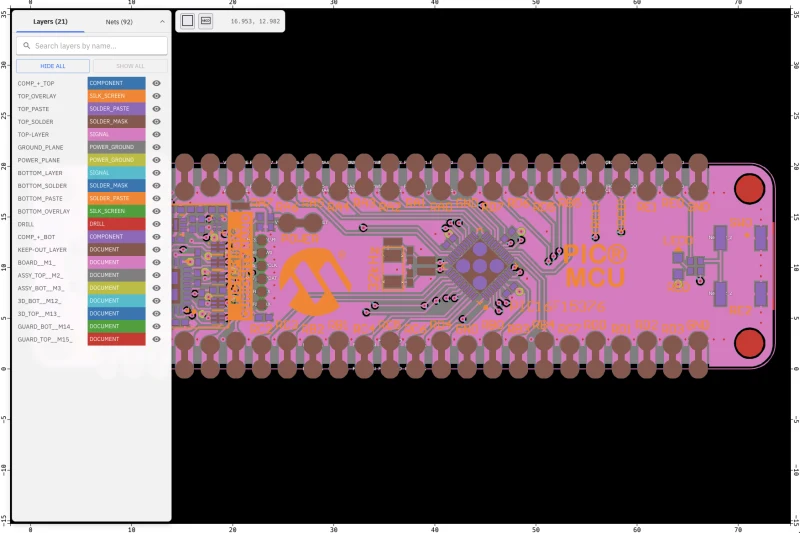The image size is (800, 533).
Task: Click the search layers by name field
Action: point(92,45)
